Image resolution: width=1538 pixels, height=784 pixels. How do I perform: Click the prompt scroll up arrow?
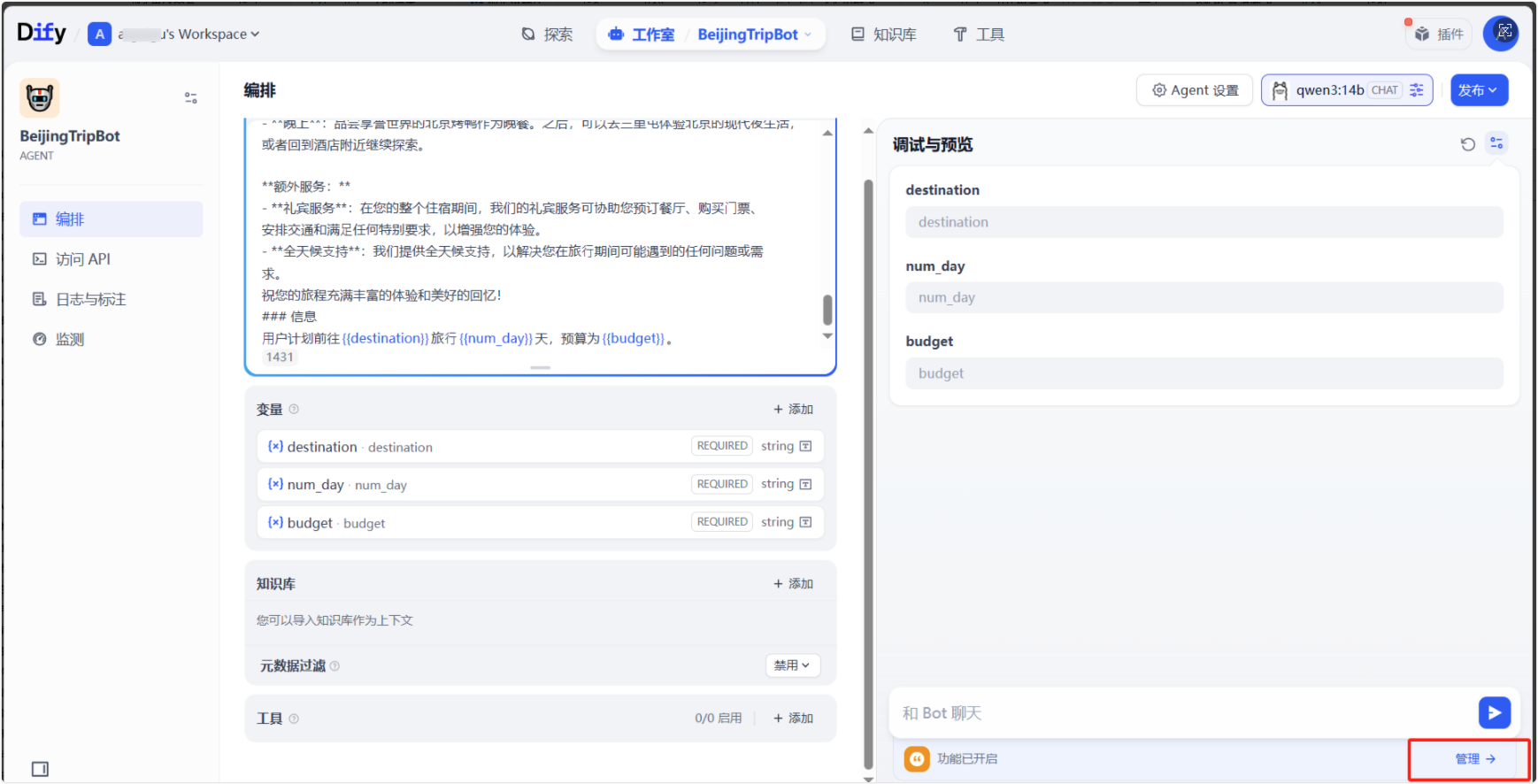coord(827,133)
